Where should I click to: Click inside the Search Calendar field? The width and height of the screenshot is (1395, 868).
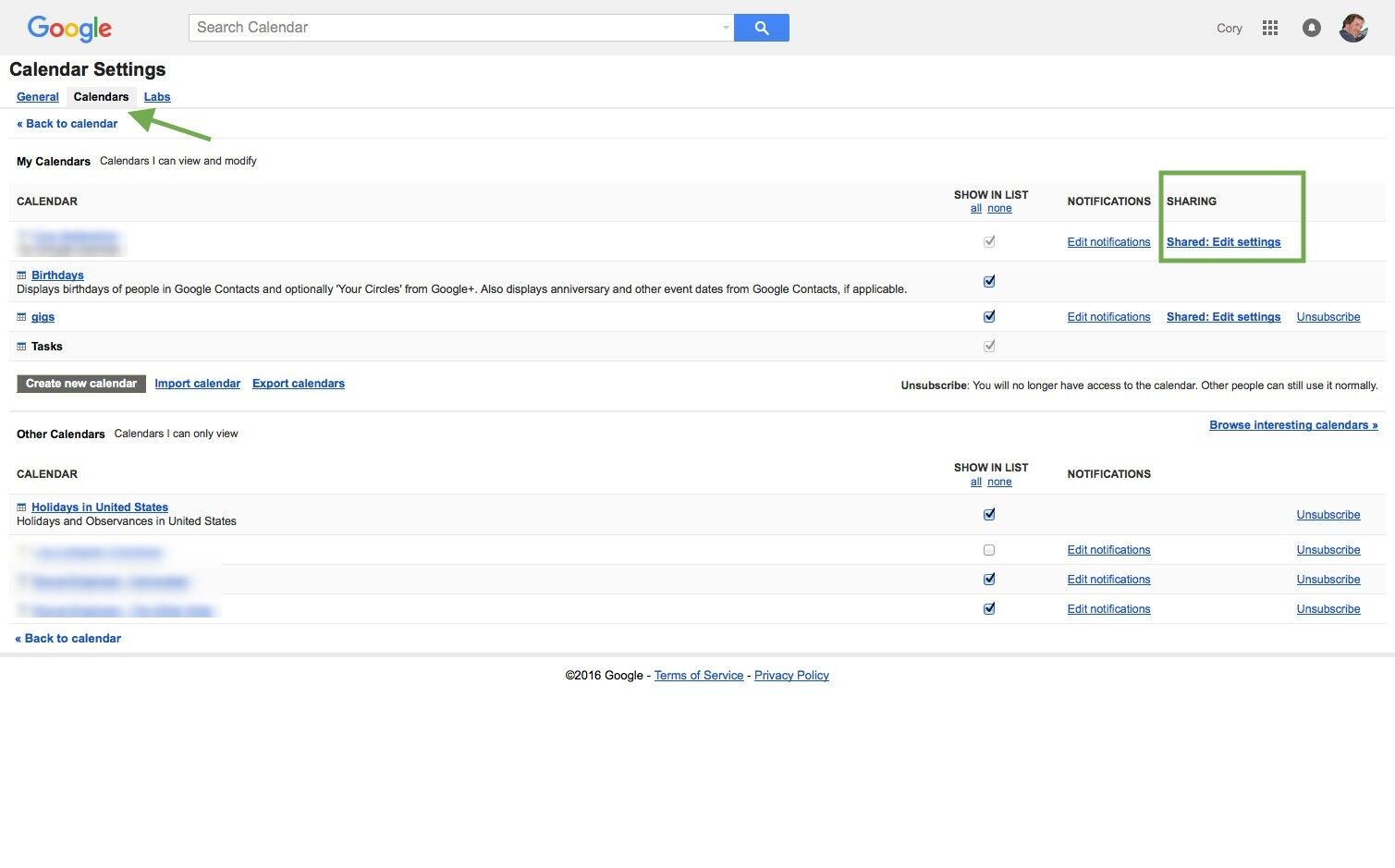pyautogui.click(x=416, y=27)
